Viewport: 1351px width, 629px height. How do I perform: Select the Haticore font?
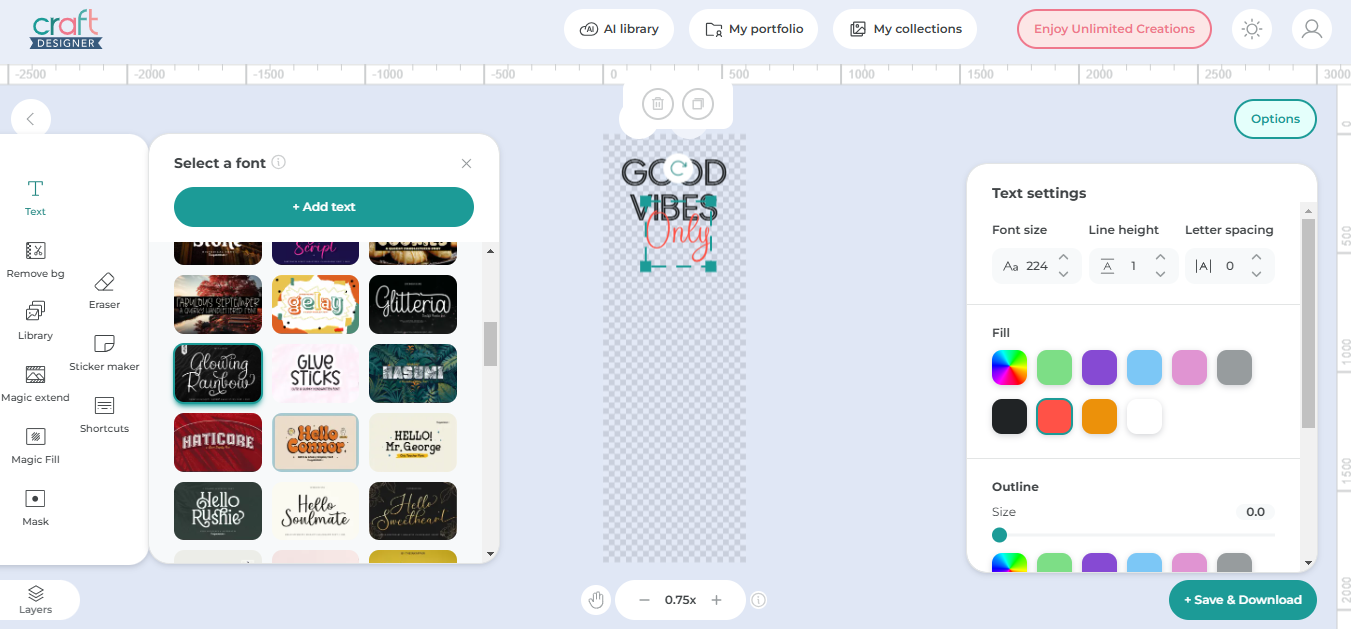(218, 442)
